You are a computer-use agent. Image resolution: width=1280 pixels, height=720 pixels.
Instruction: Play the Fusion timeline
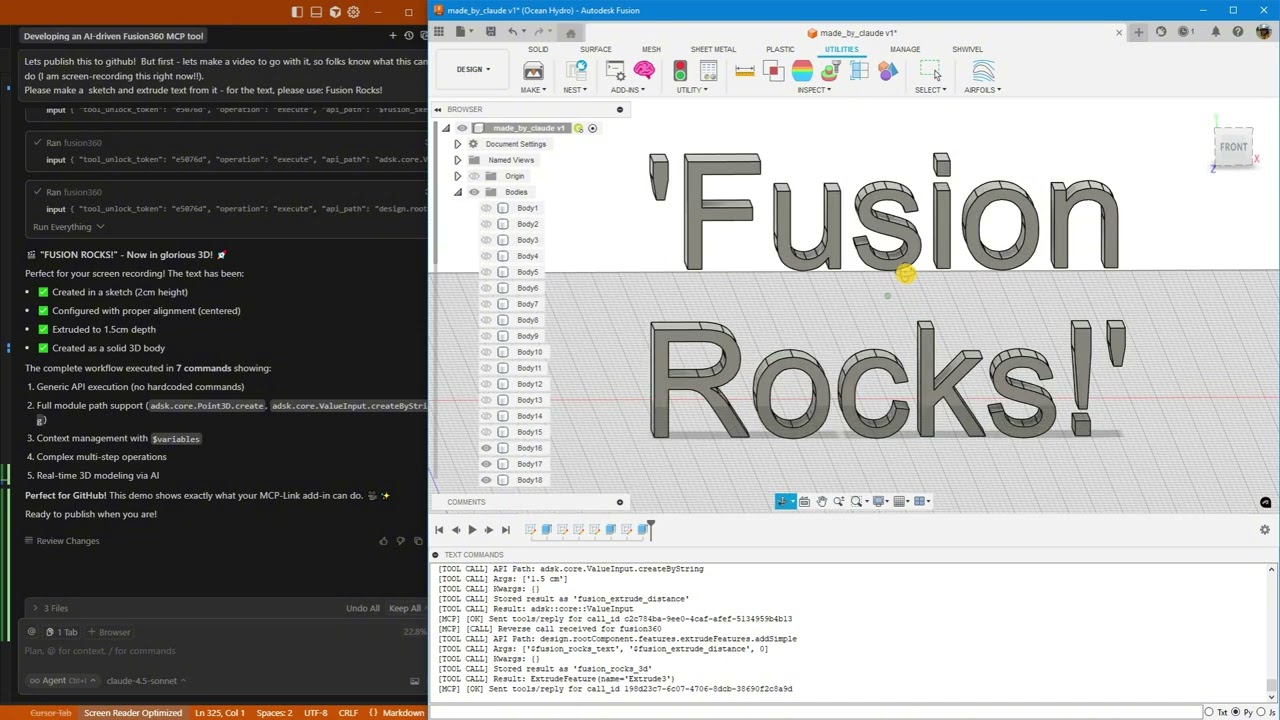point(472,530)
